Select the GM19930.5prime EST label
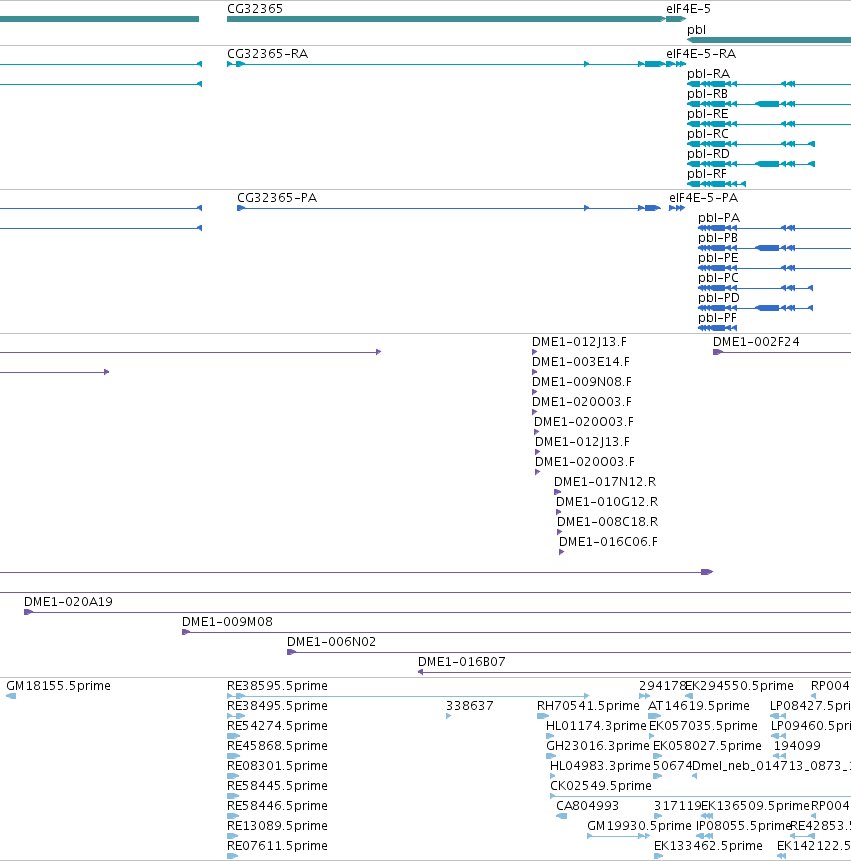The height and width of the screenshot is (861, 851). pos(639,826)
